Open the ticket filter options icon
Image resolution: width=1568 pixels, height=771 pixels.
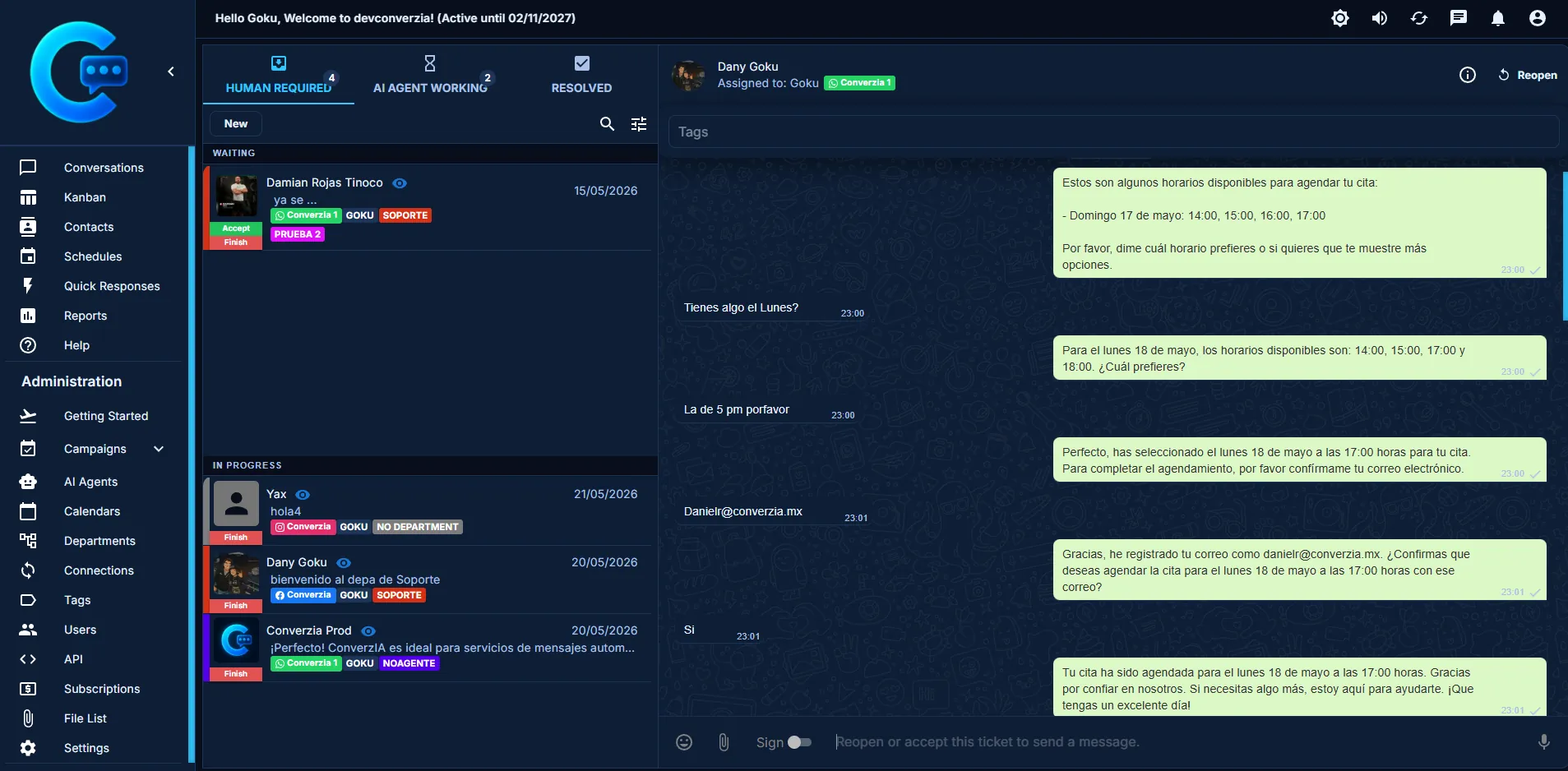(x=639, y=124)
